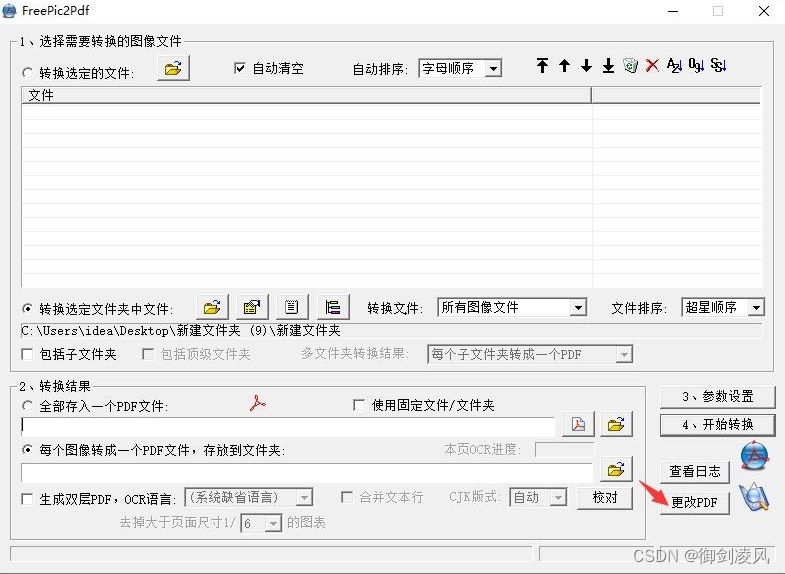This screenshot has height=574, width=785.
Task: Click single PDF output path field
Action: [288, 425]
